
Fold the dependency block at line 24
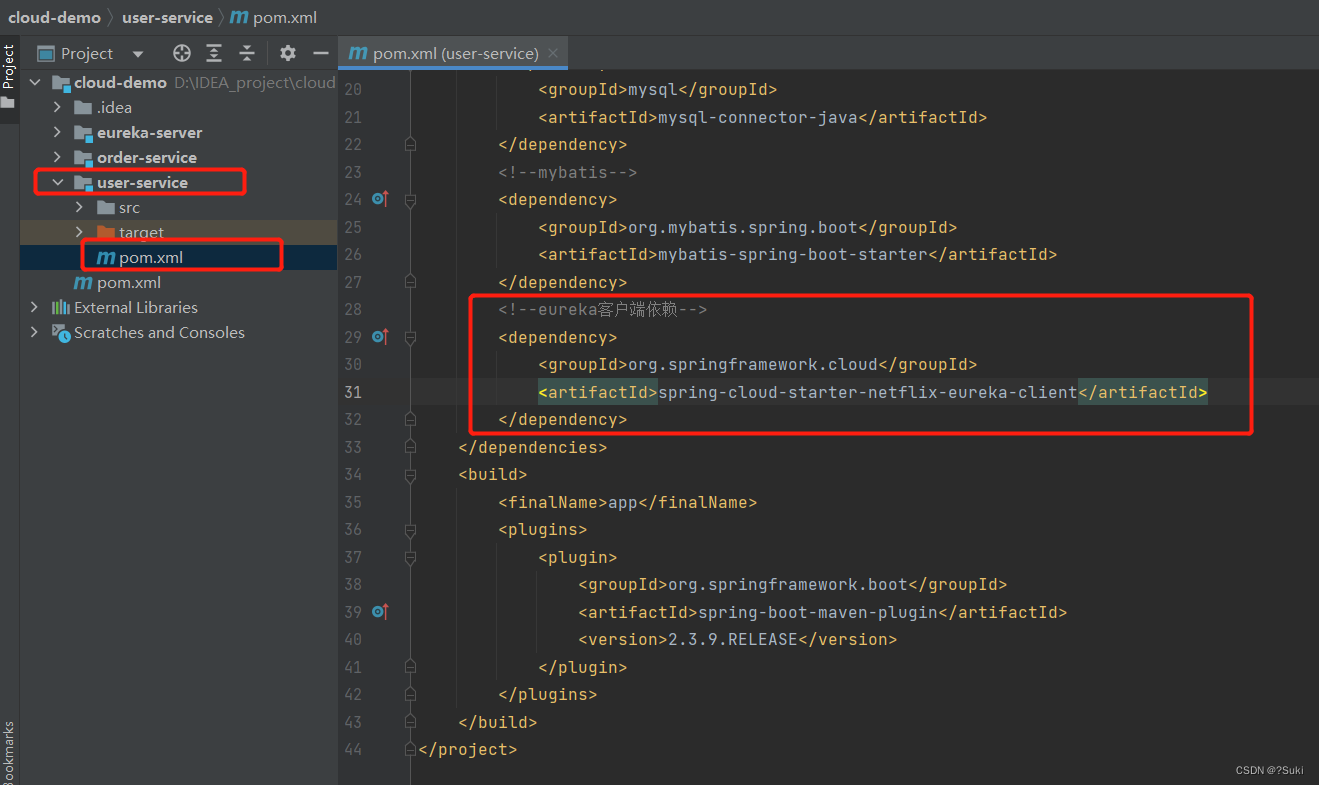(410, 199)
